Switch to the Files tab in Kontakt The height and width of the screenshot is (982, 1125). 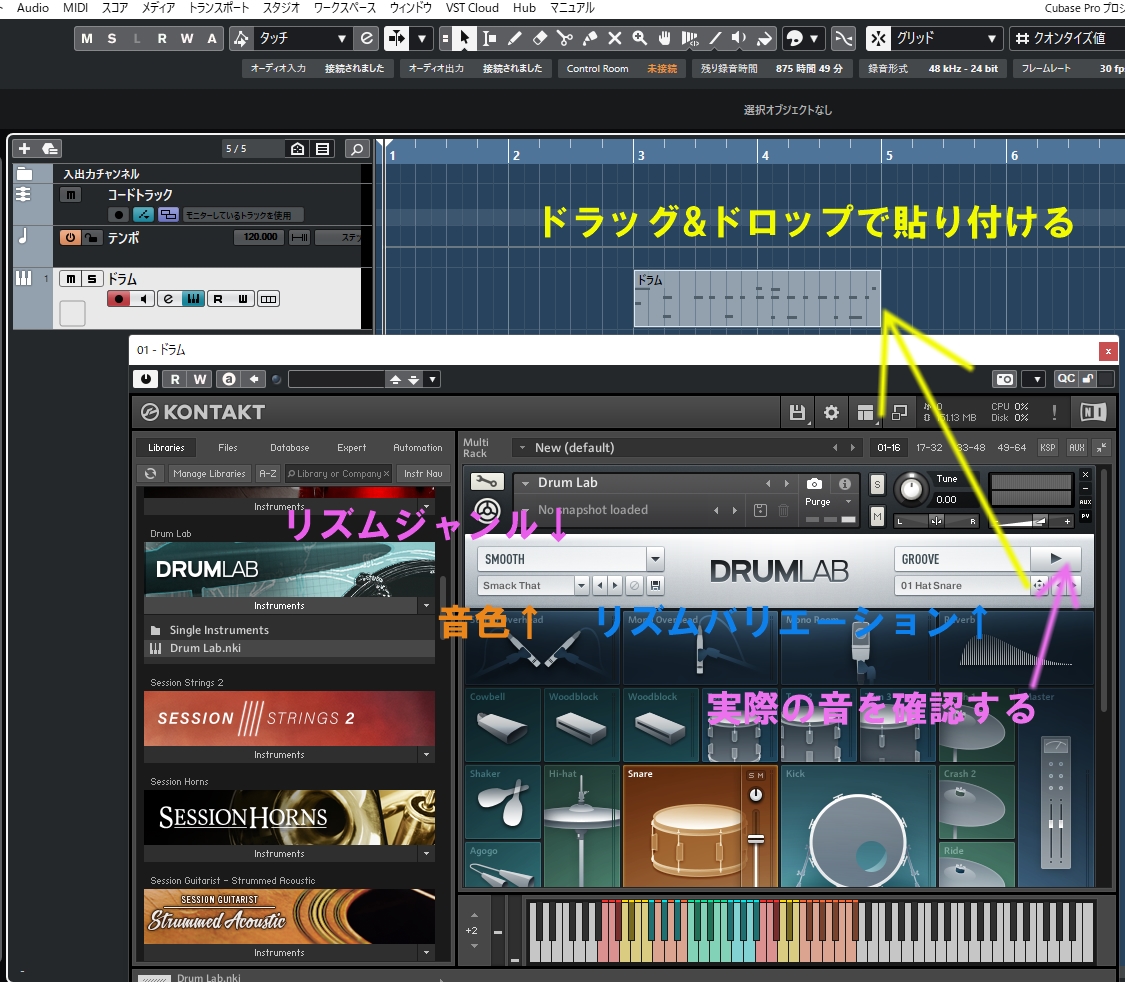(227, 448)
